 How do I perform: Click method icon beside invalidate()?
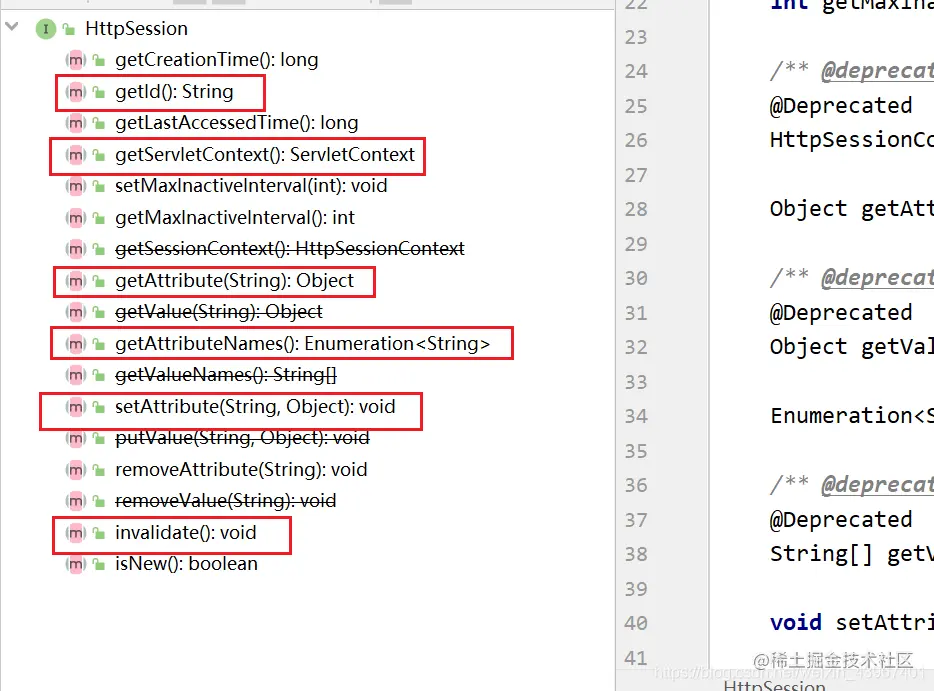(75, 533)
